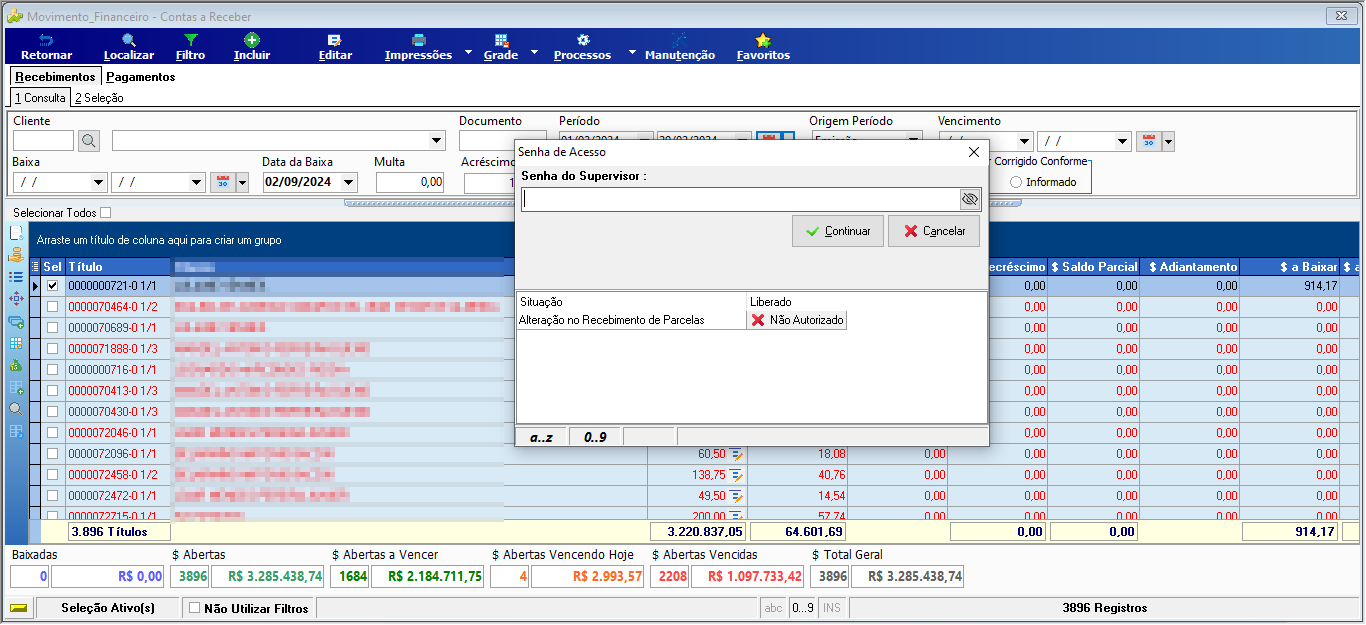Check the Selecionar Todos checkbox

[106, 213]
